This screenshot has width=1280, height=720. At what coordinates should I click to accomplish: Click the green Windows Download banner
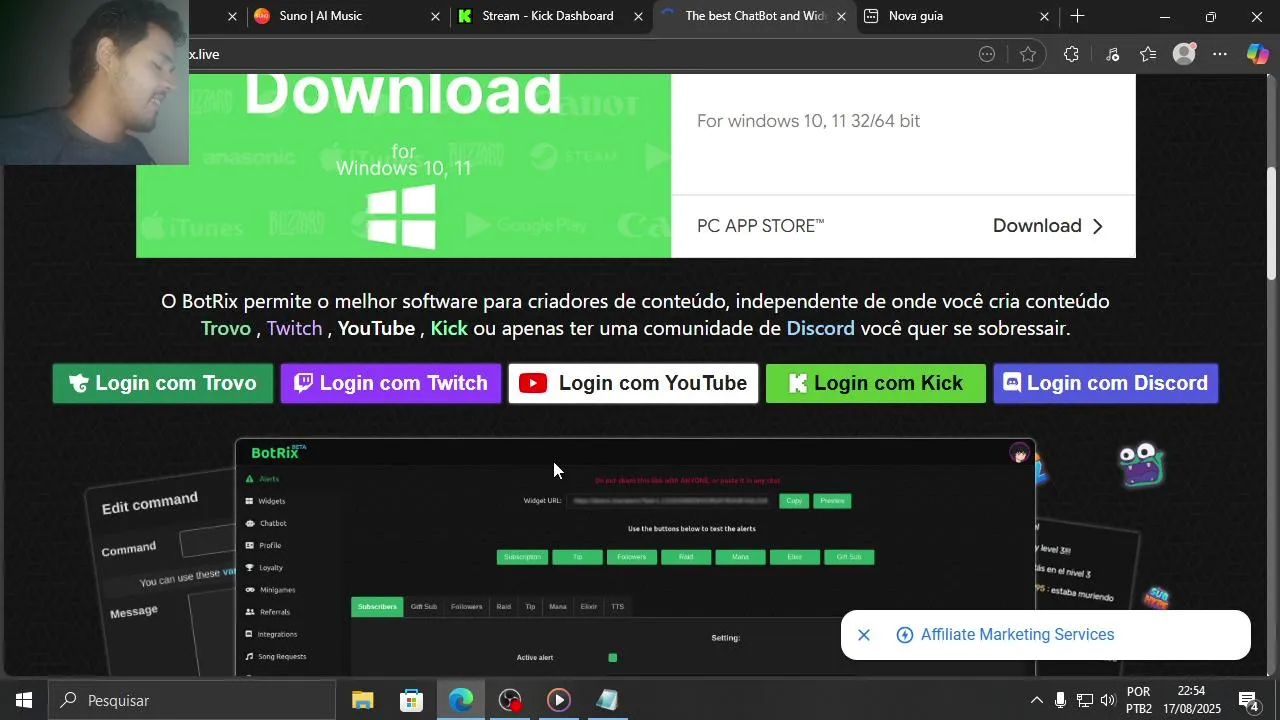point(403,166)
